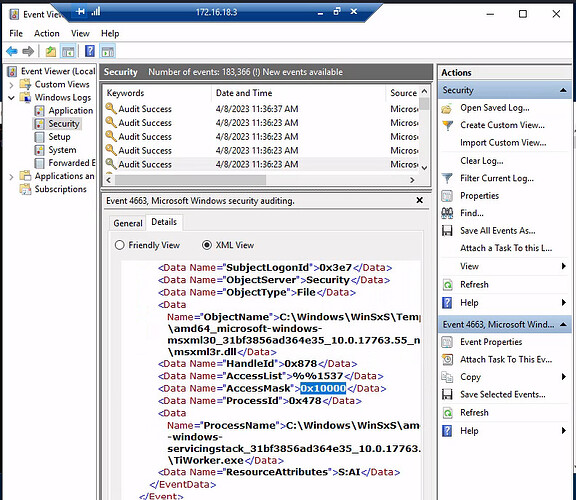The height and width of the screenshot is (500, 576).
Task: Click the Properties icon in Actions
Action: [447, 196]
